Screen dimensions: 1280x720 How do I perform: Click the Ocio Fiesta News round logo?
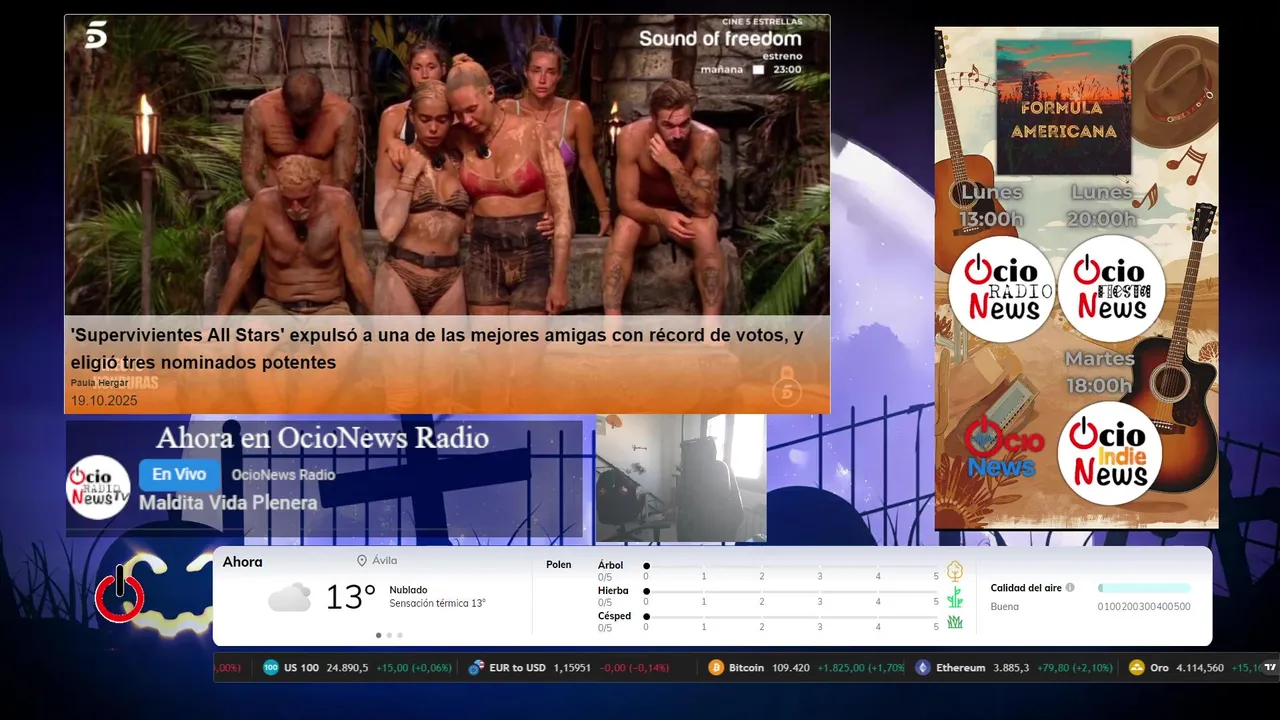[x=1112, y=289]
